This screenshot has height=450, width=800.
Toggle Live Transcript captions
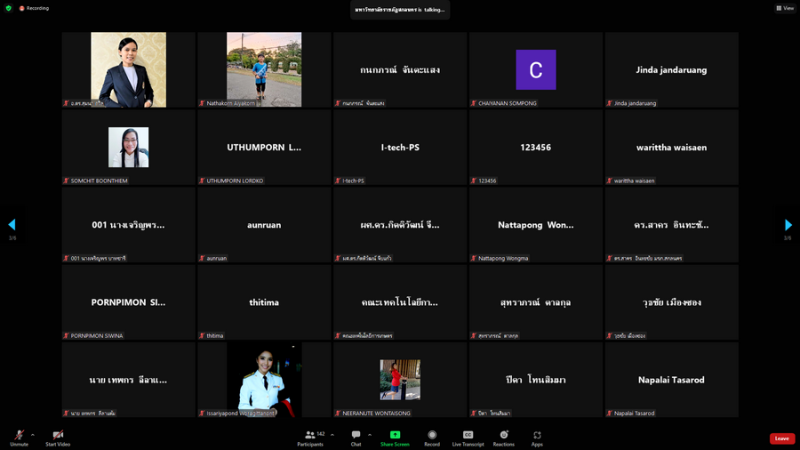tap(468, 436)
